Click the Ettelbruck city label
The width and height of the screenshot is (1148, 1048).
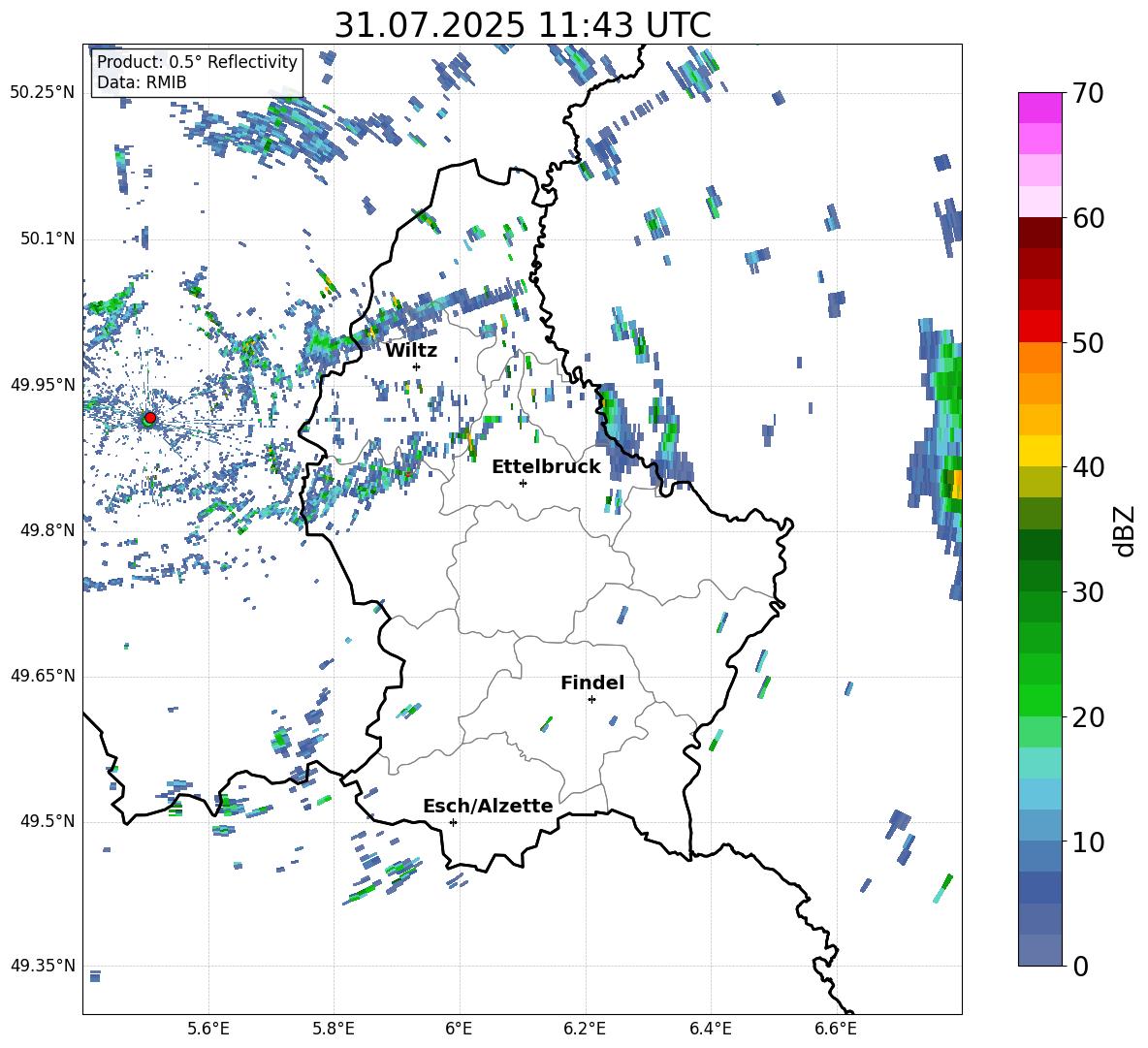546,467
